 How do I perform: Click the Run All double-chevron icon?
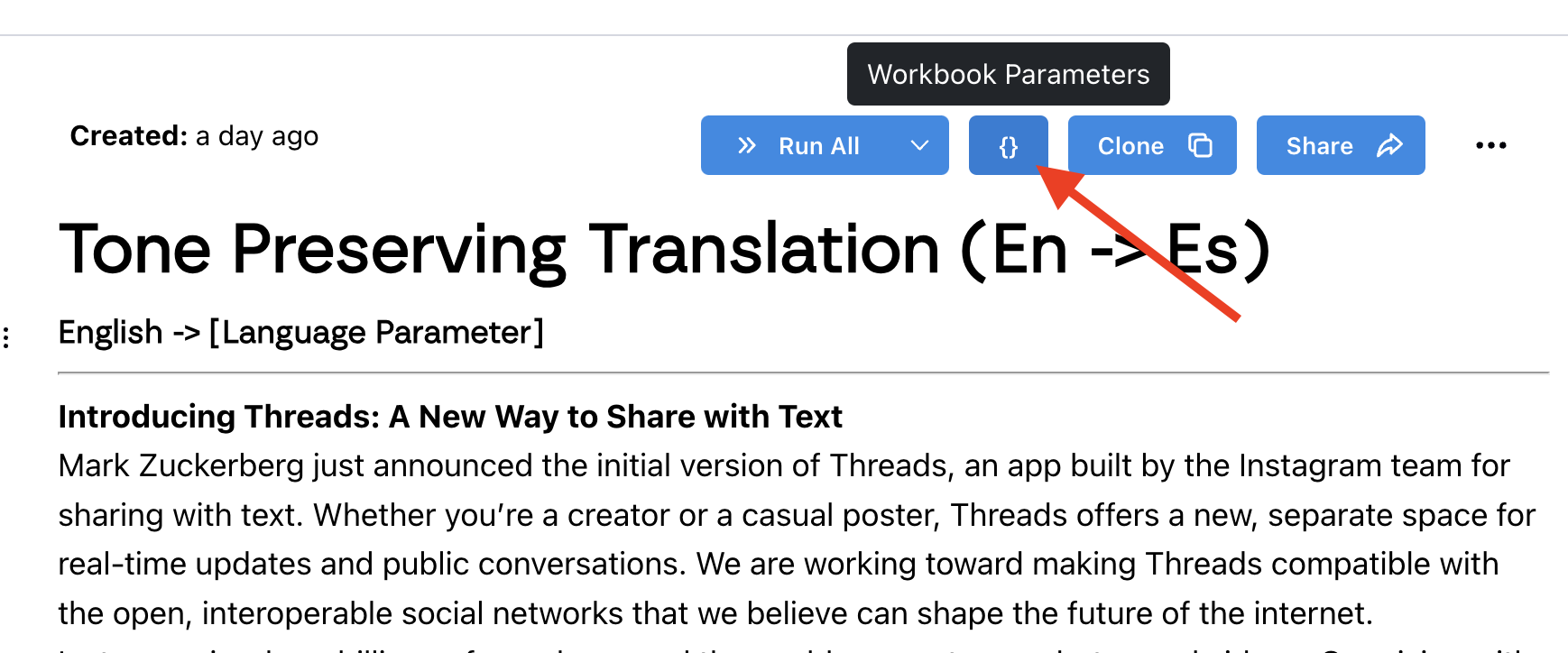[x=747, y=145]
